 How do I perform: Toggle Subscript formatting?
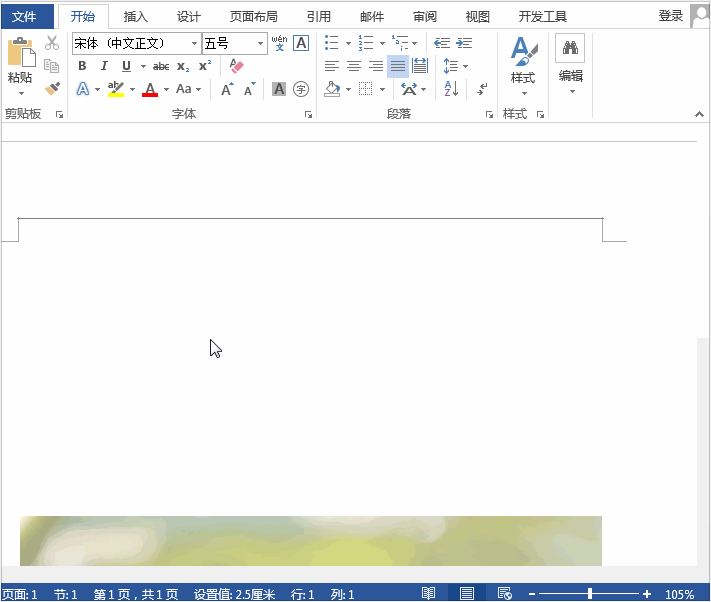click(183, 67)
